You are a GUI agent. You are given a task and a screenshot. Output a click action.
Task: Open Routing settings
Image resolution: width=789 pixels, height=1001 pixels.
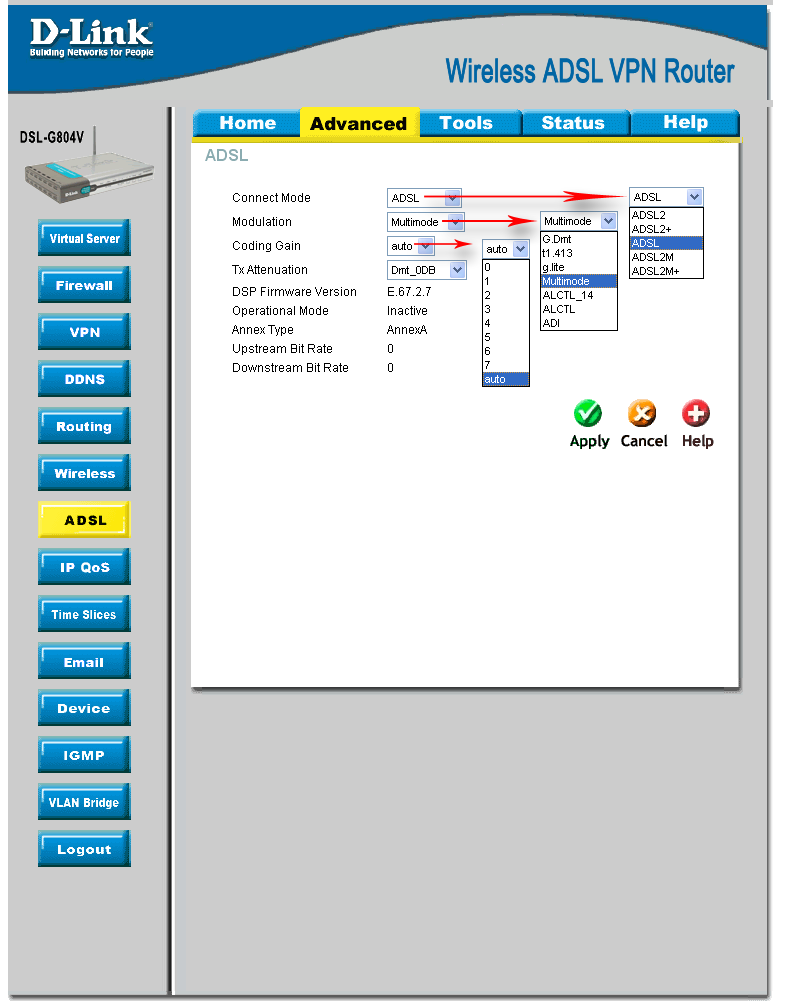[84, 426]
